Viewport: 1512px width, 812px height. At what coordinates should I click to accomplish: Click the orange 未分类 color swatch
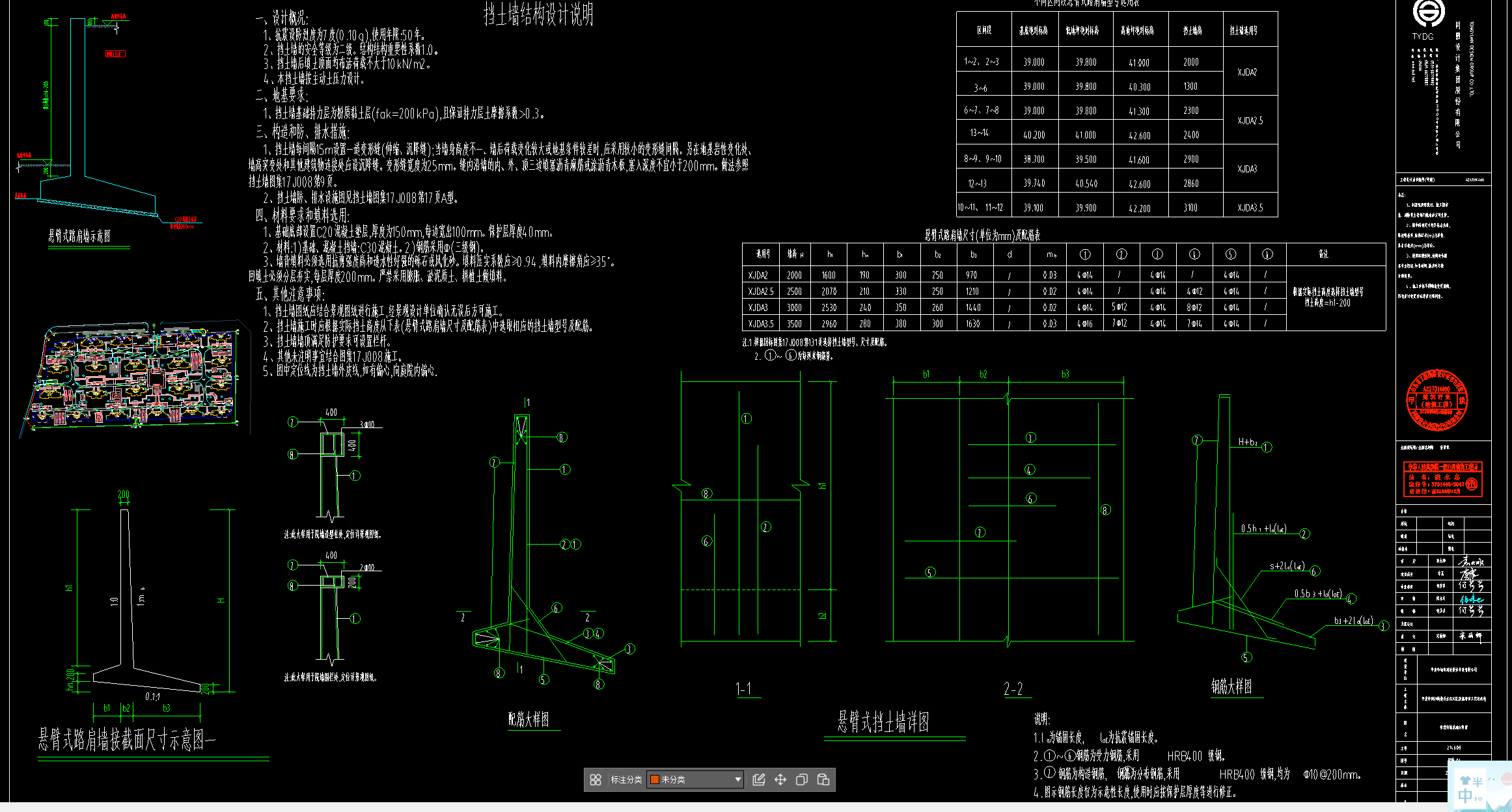[655, 779]
